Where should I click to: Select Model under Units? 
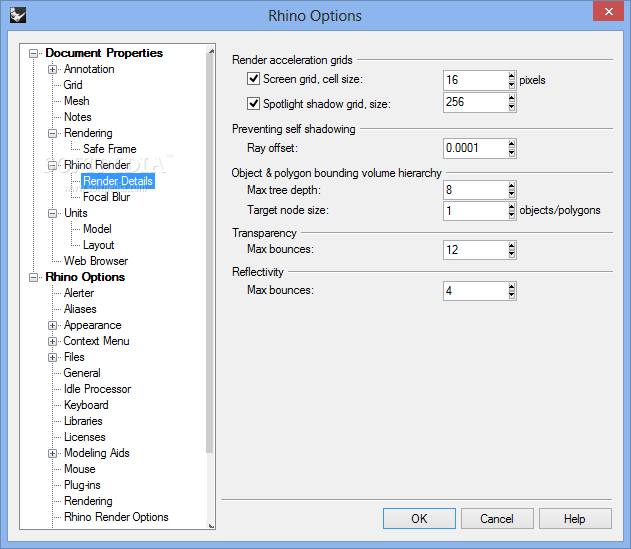point(97,229)
